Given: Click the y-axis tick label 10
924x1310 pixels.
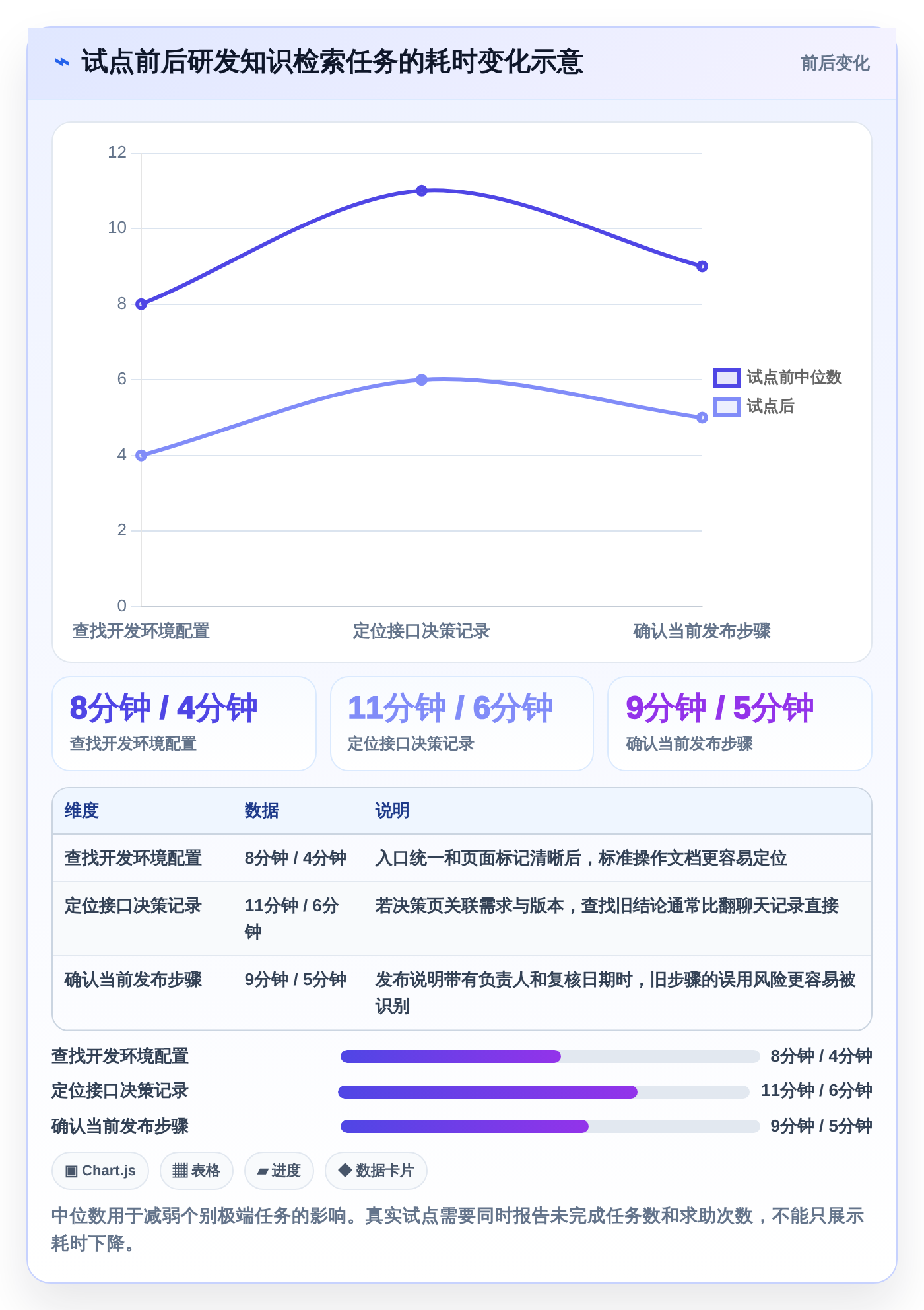Looking at the screenshot, I should (117, 228).
